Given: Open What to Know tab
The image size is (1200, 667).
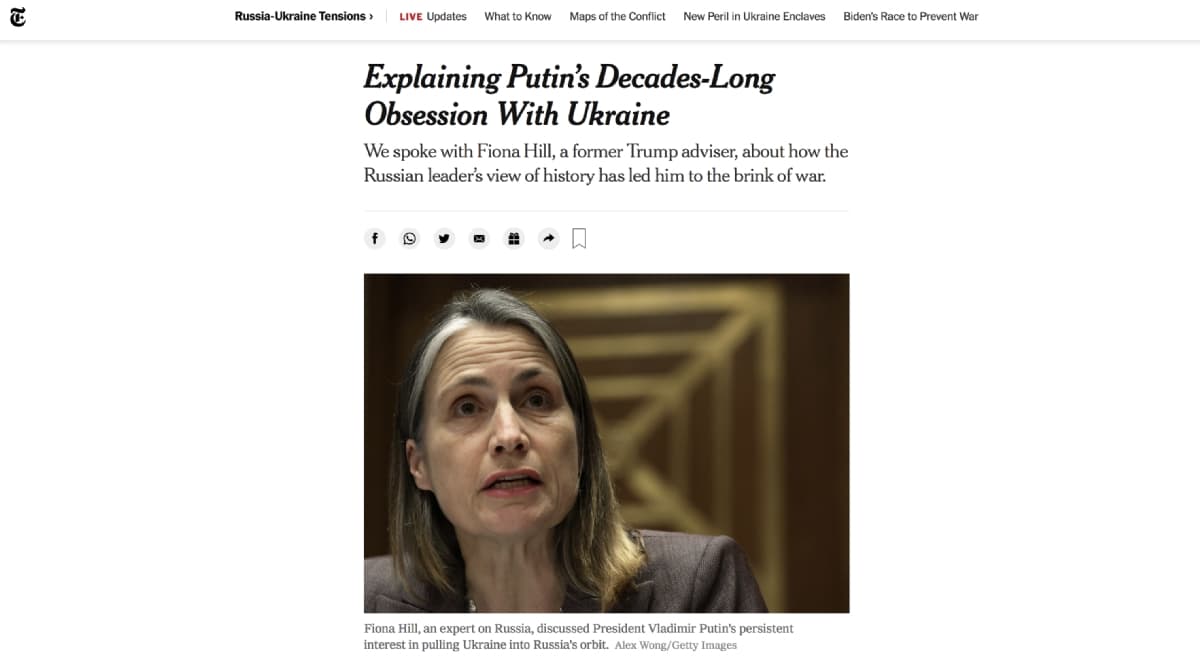Looking at the screenshot, I should 518,16.
